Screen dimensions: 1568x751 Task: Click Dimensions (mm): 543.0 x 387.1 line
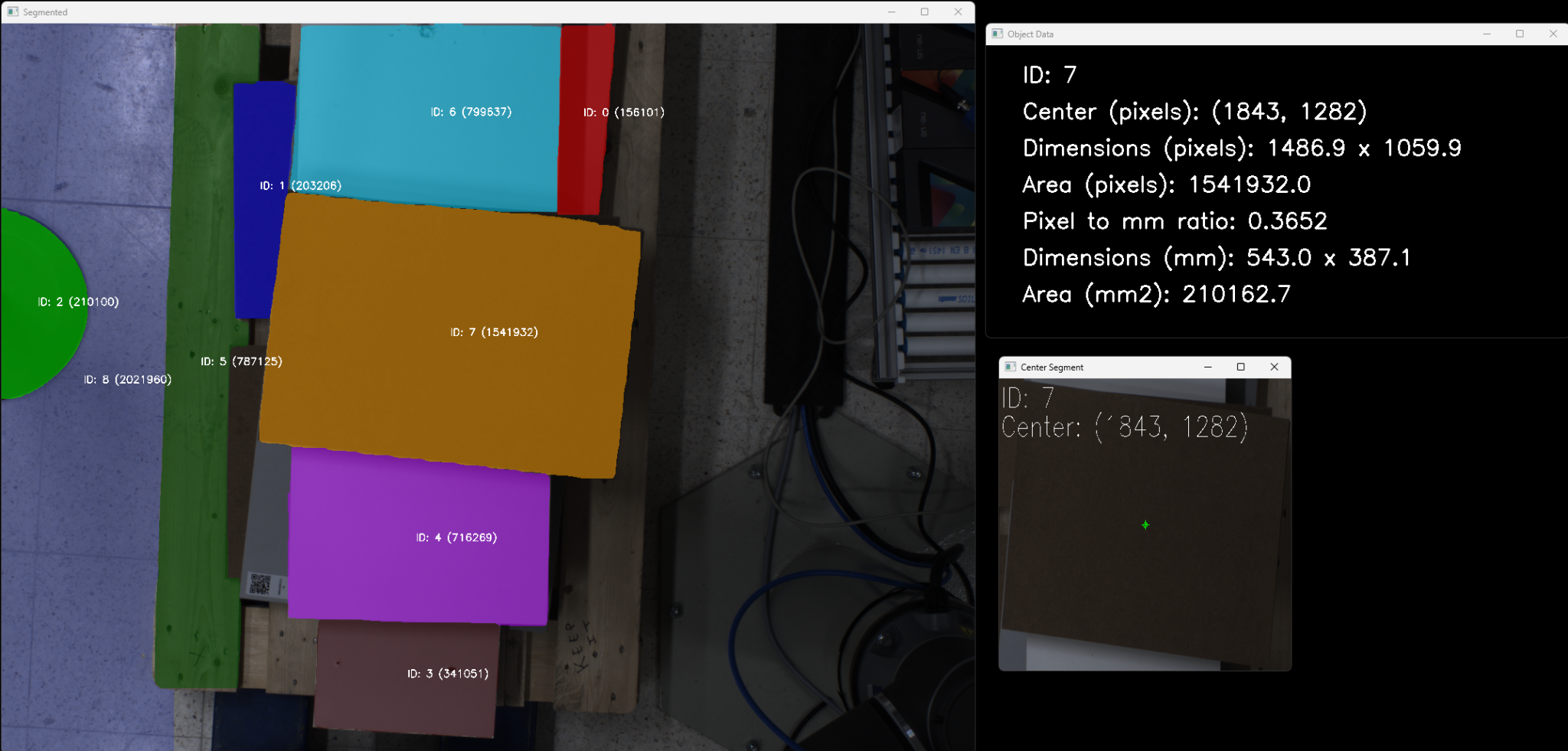pyautogui.click(x=1216, y=258)
